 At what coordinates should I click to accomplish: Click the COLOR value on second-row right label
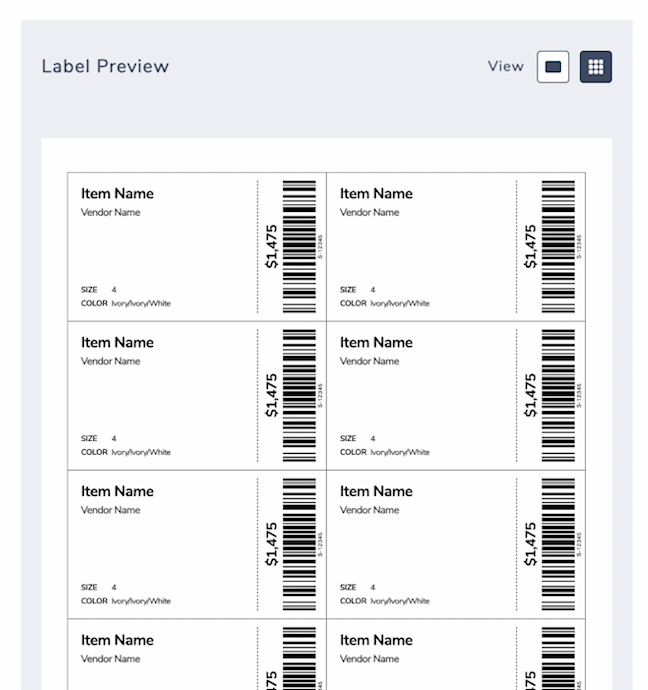(400, 452)
